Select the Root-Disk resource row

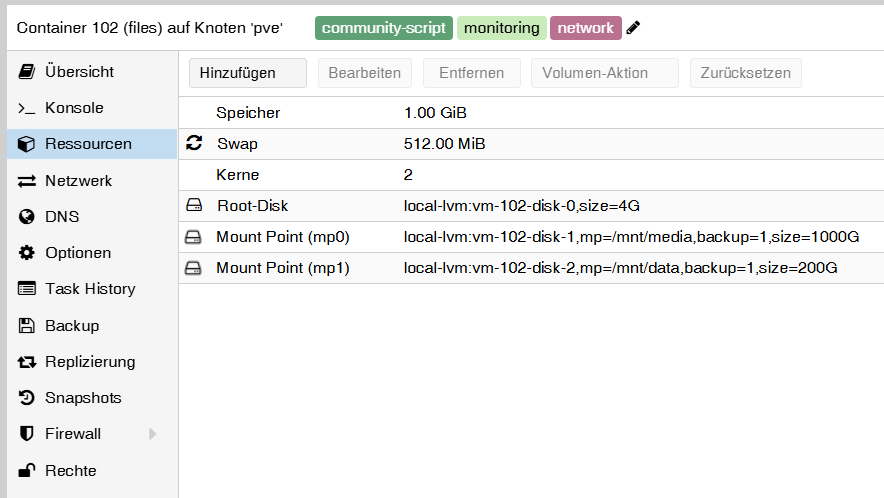point(530,206)
